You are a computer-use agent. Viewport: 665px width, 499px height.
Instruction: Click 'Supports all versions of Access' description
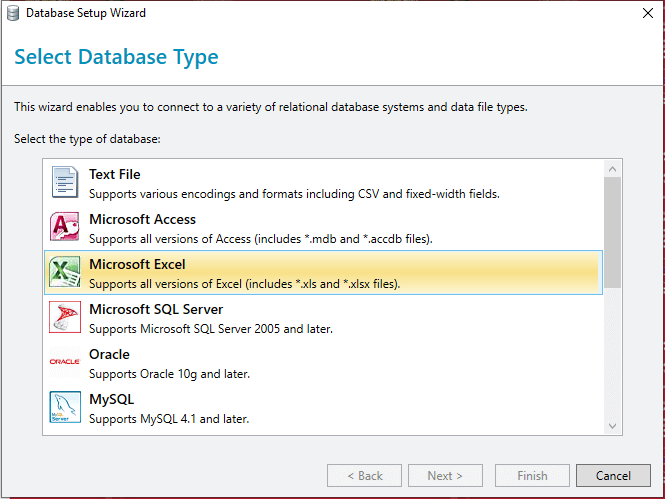pos(261,239)
